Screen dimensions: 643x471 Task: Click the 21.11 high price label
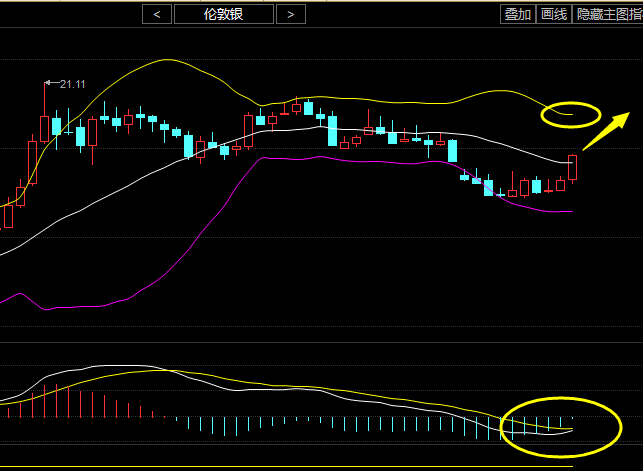[x=72, y=84]
